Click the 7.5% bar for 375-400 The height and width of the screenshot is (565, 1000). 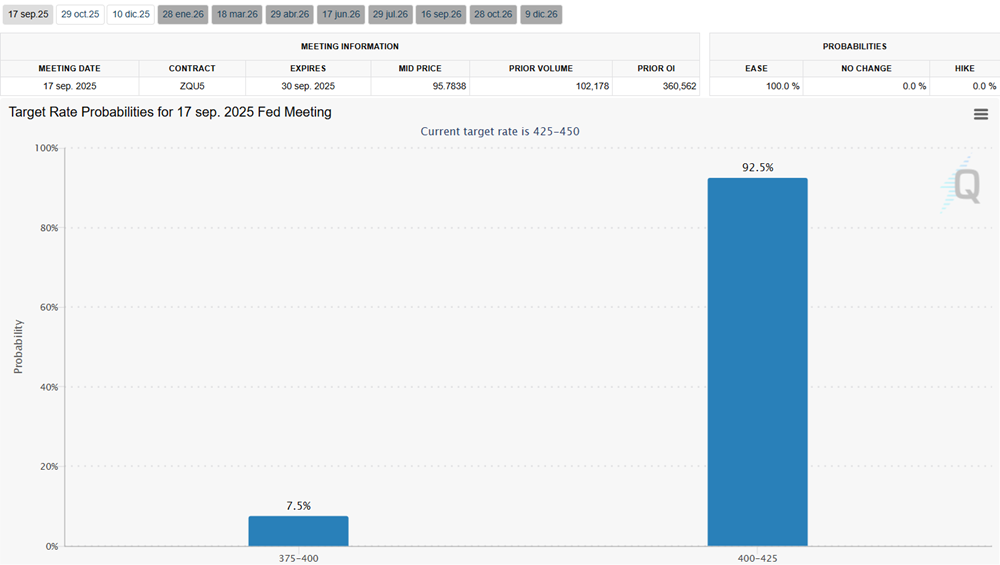point(298,531)
